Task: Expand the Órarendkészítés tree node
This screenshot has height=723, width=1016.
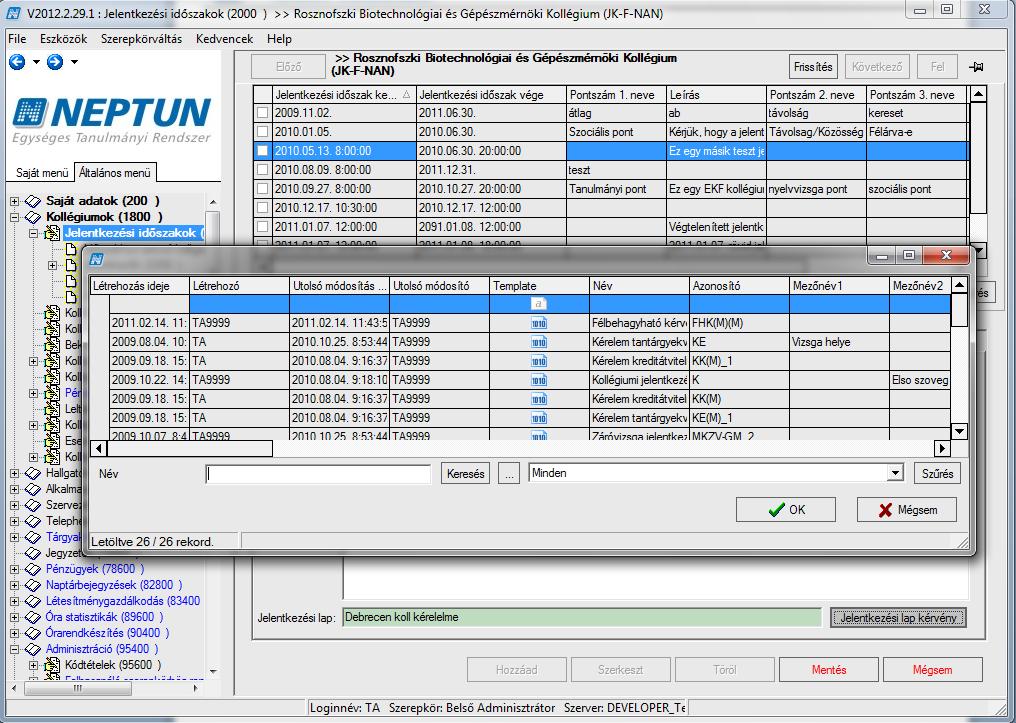Action: tap(15, 633)
